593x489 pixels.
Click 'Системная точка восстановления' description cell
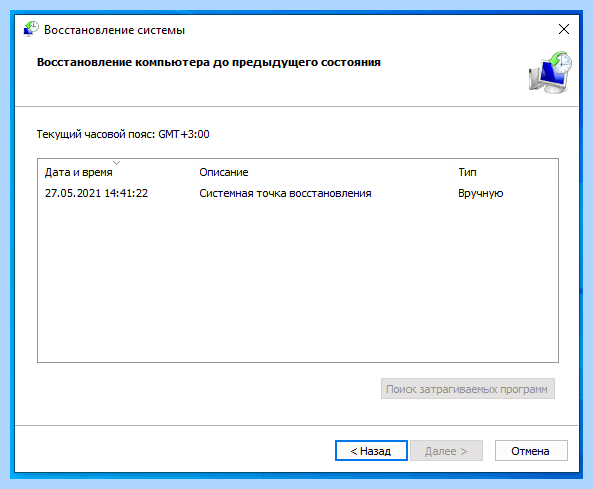(285, 193)
